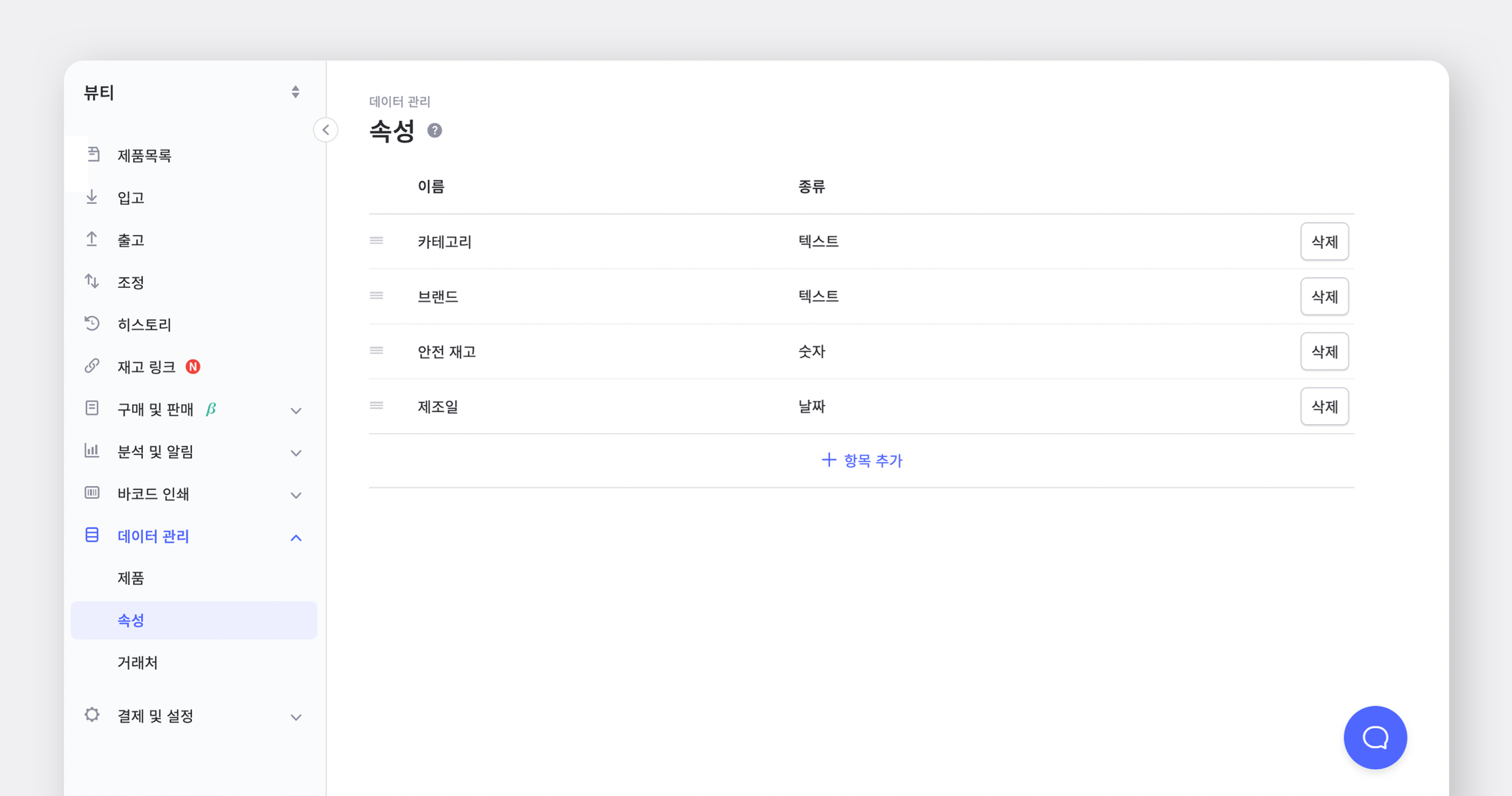The width and height of the screenshot is (1512, 796).
Task: Click the 숫자 type cell
Action: point(812,352)
